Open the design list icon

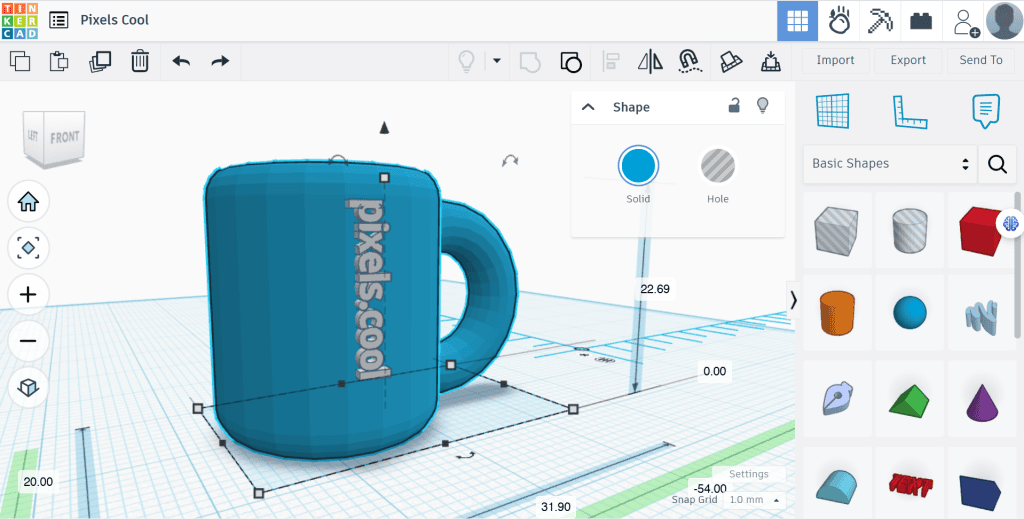(x=59, y=20)
